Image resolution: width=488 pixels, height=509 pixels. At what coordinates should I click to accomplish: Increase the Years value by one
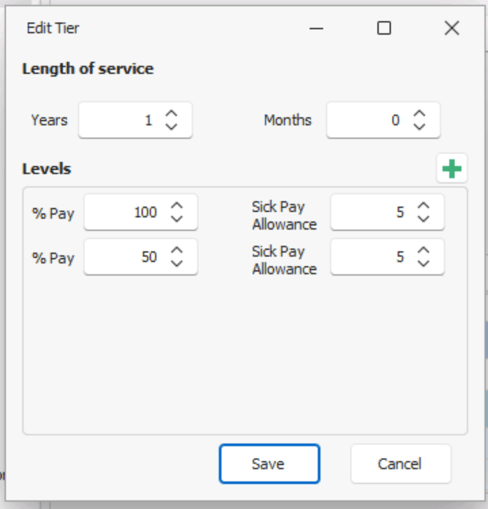click(171, 114)
